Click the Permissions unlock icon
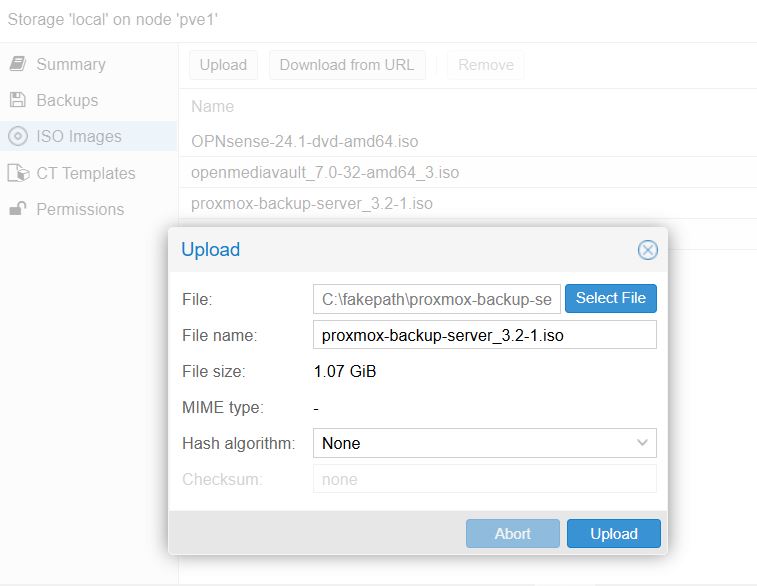 pos(18,209)
